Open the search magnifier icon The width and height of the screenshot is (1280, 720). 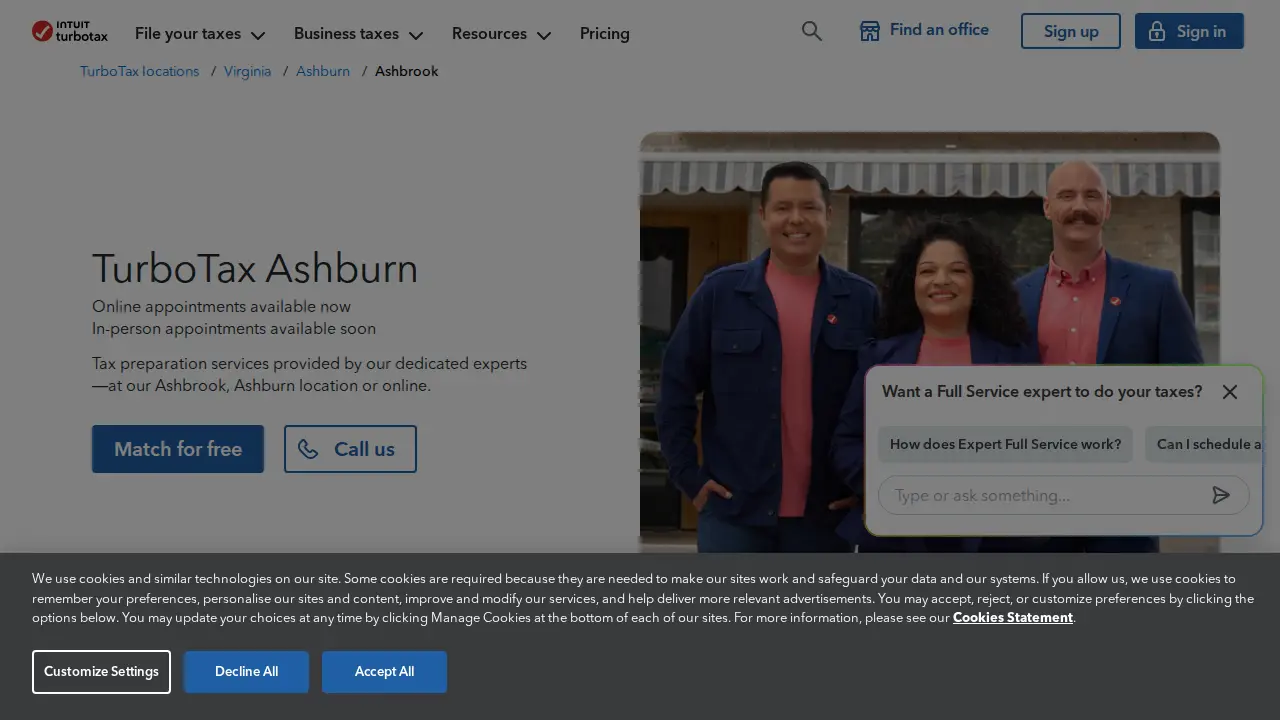812,31
